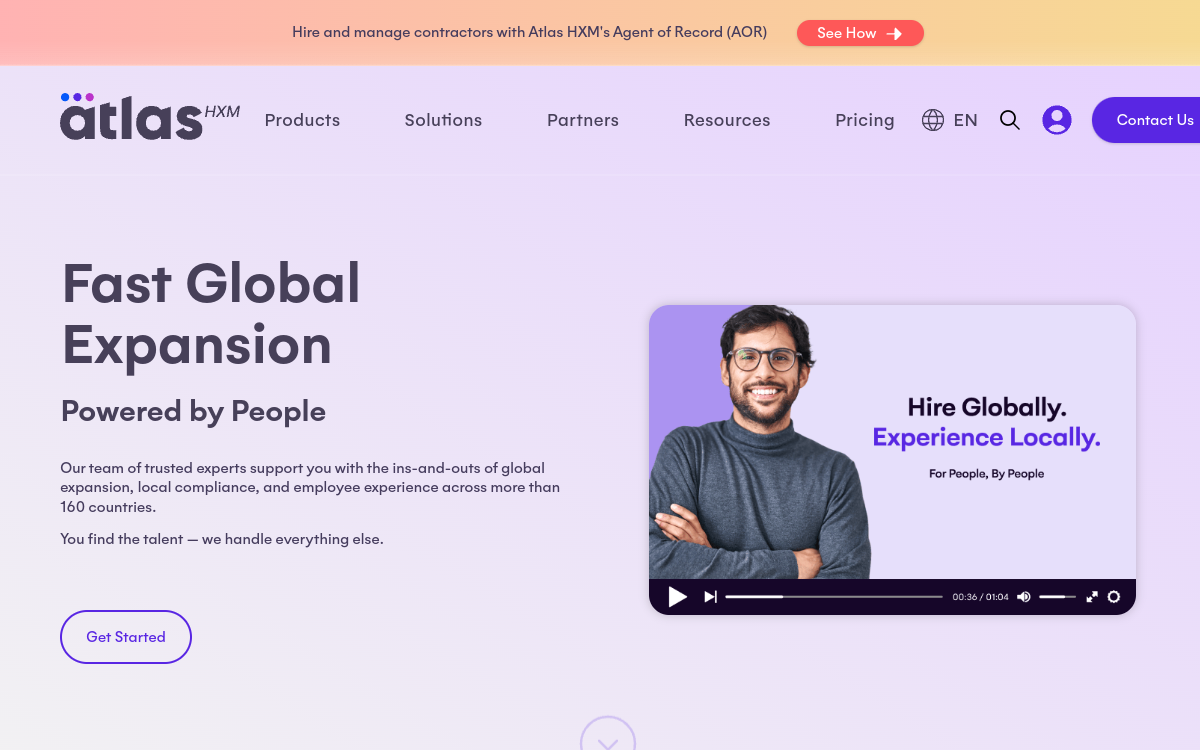This screenshot has height=750, width=1200.
Task: Mute the video speaker icon
Action: tap(1024, 597)
